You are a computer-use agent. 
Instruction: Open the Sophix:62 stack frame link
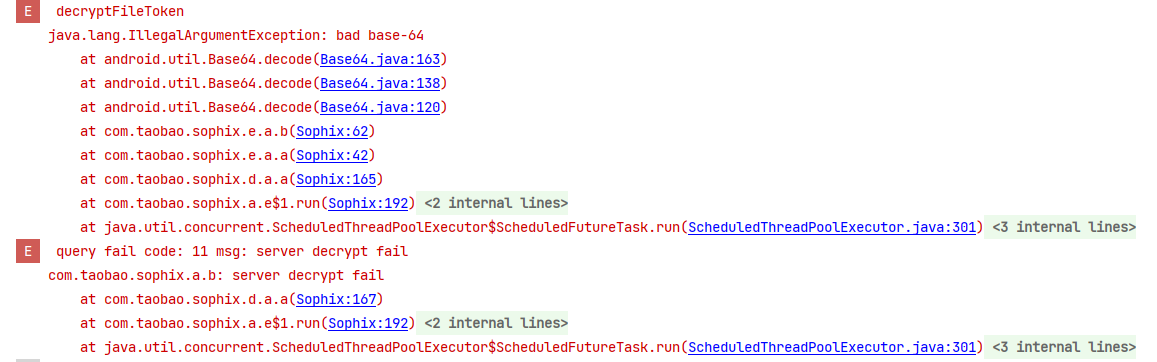pyautogui.click(x=332, y=132)
